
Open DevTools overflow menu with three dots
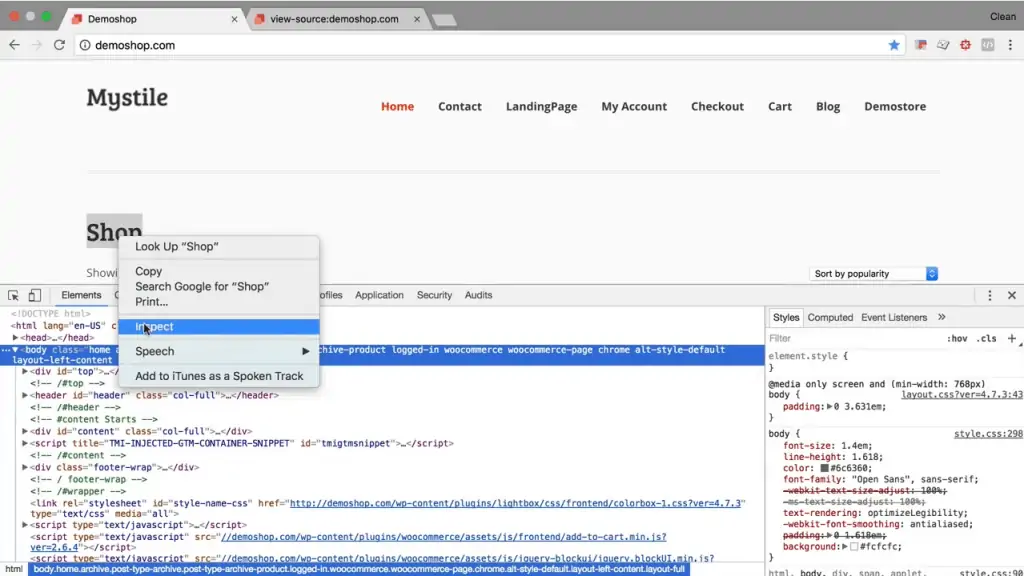(x=991, y=295)
